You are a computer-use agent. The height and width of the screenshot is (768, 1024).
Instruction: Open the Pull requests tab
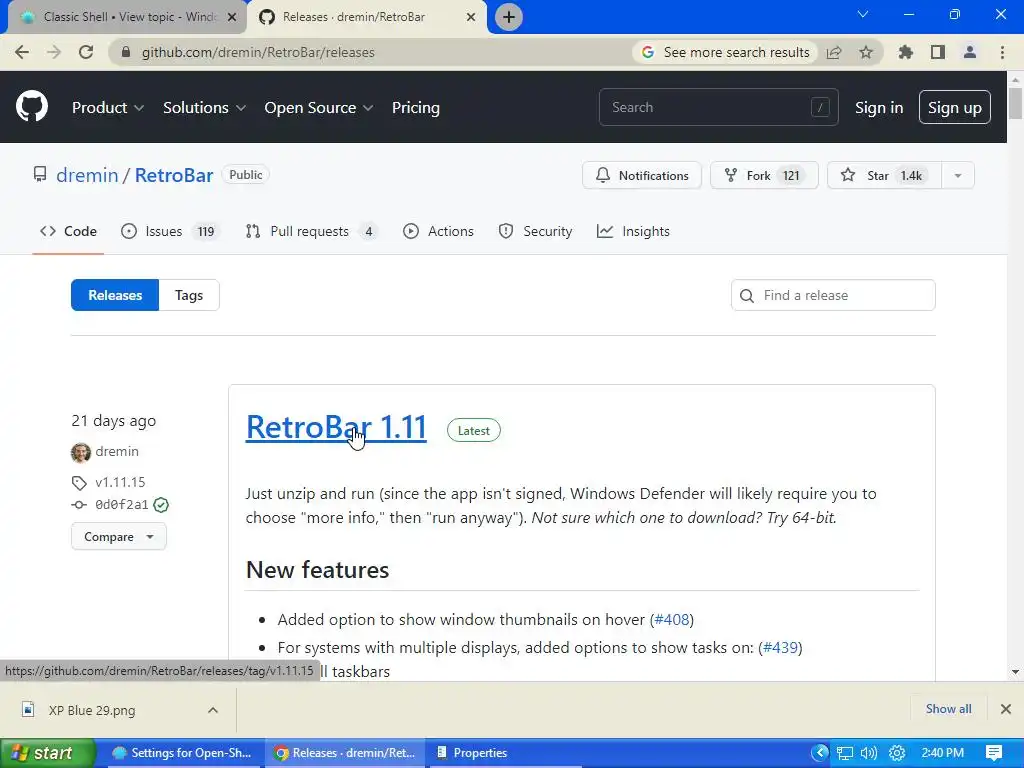point(311,231)
